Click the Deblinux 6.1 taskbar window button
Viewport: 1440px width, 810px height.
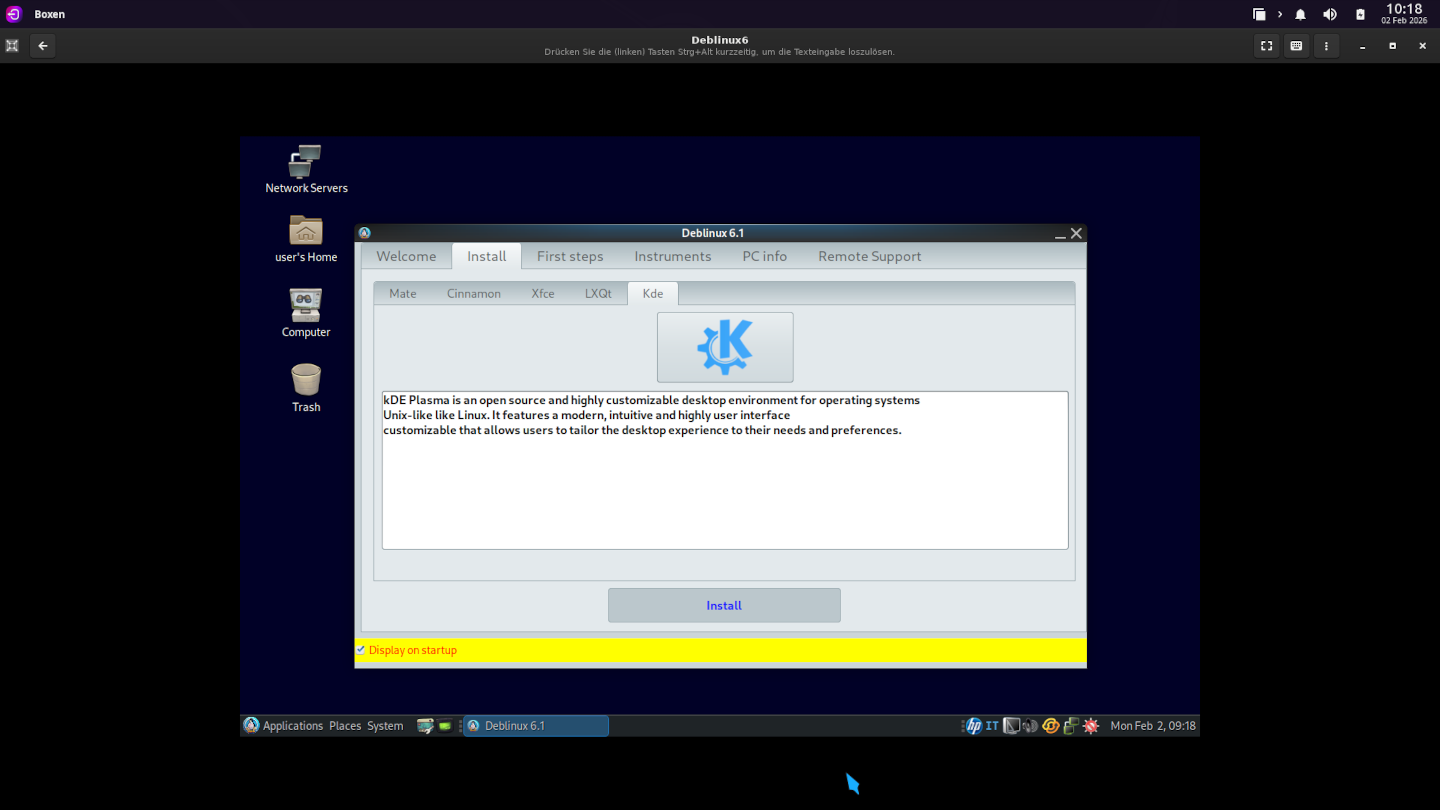tap(536, 726)
